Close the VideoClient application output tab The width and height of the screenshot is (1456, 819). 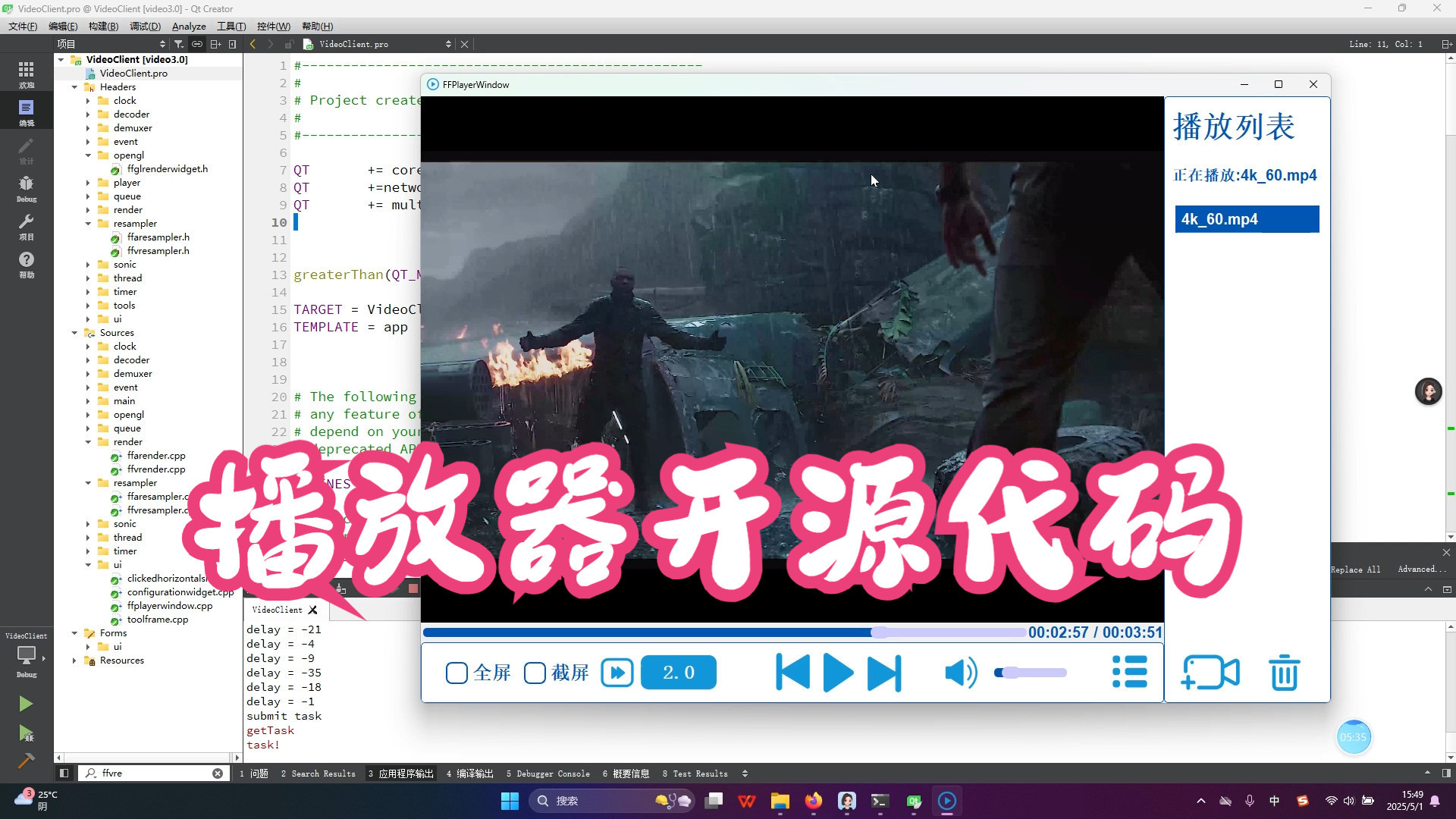[312, 610]
